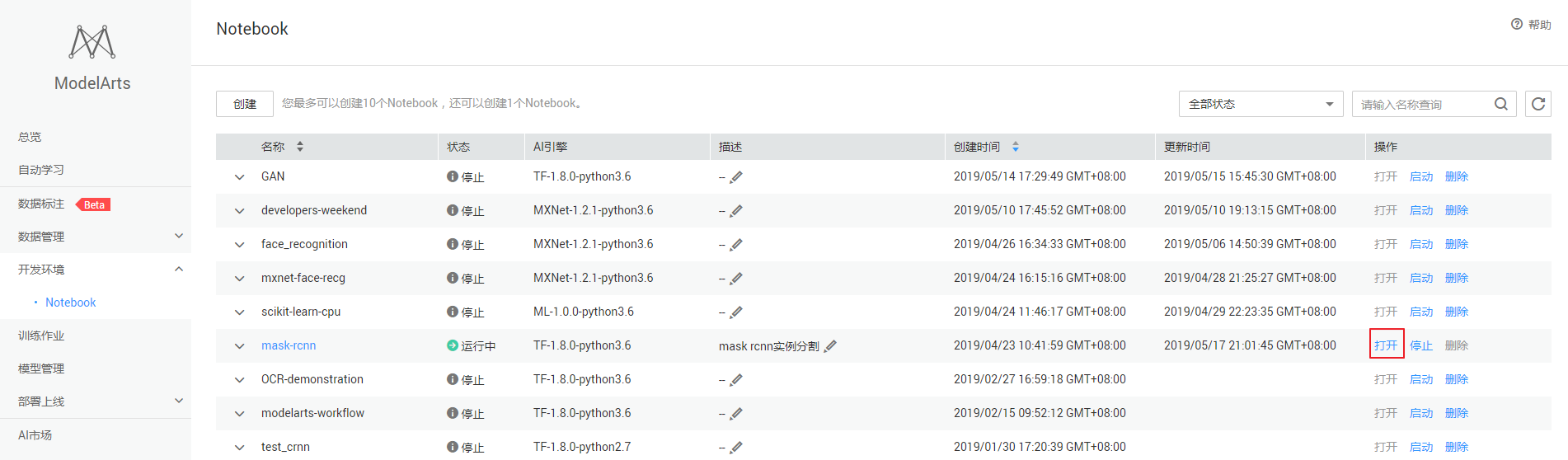Open the all-status filter dropdown
The image size is (1568, 460).
pyautogui.click(x=1261, y=104)
